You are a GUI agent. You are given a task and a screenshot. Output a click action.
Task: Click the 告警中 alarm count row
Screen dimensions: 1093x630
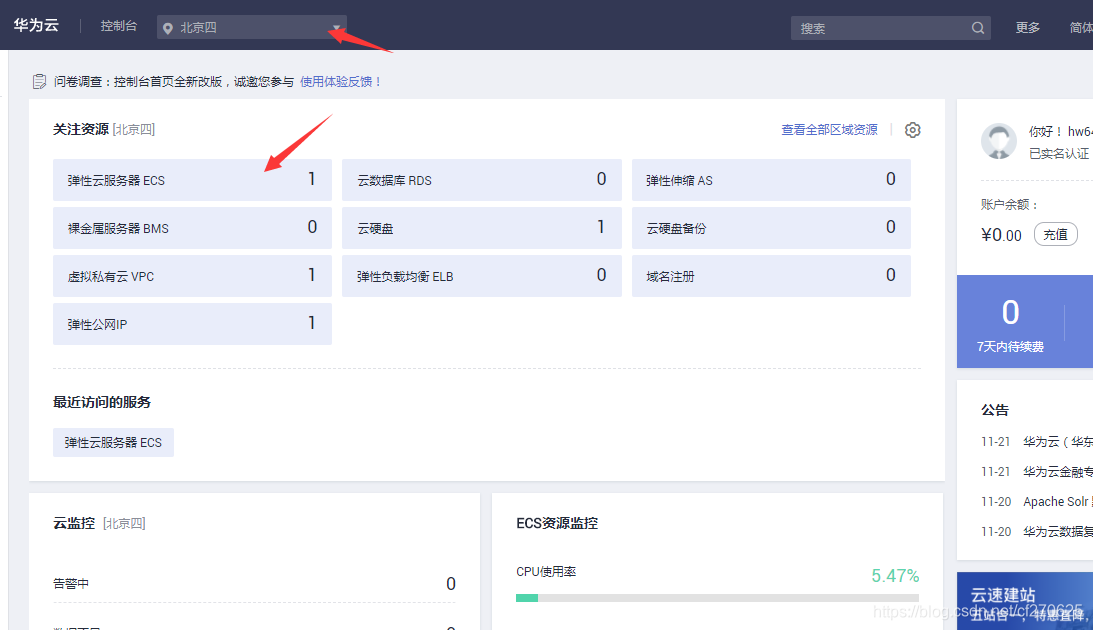(254, 583)
